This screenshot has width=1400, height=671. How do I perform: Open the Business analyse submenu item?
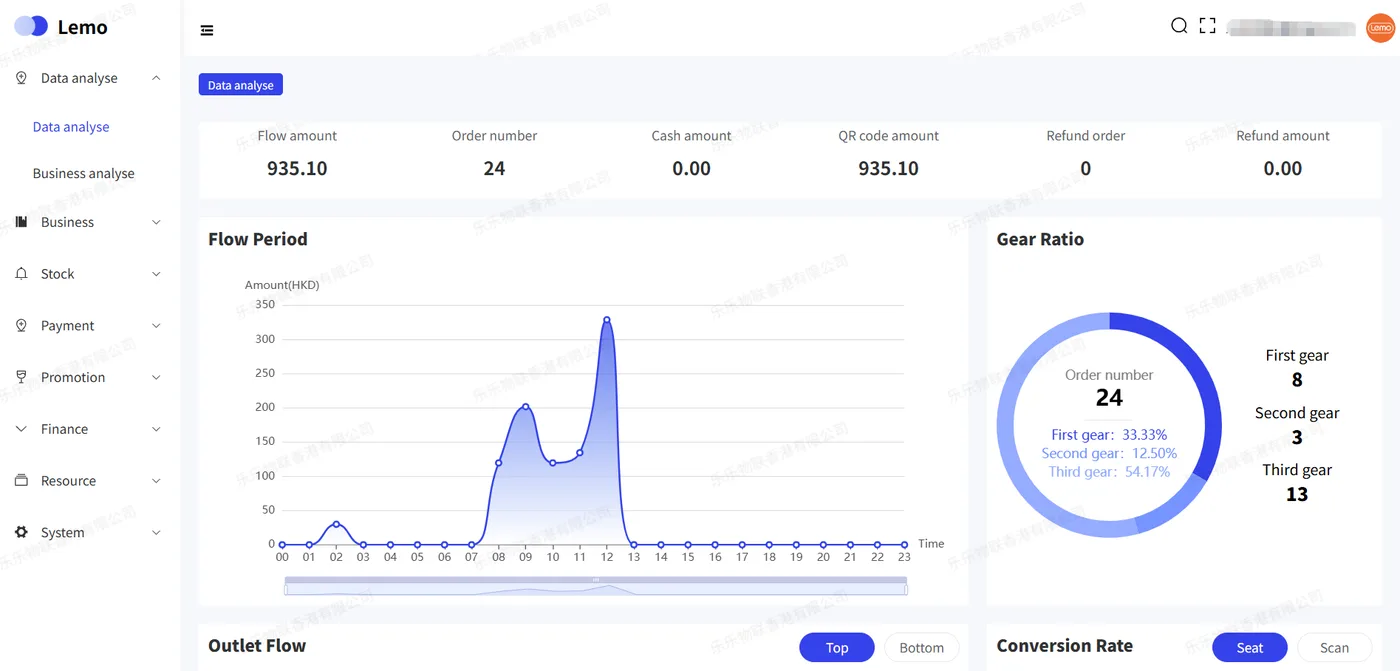(83, 173)
